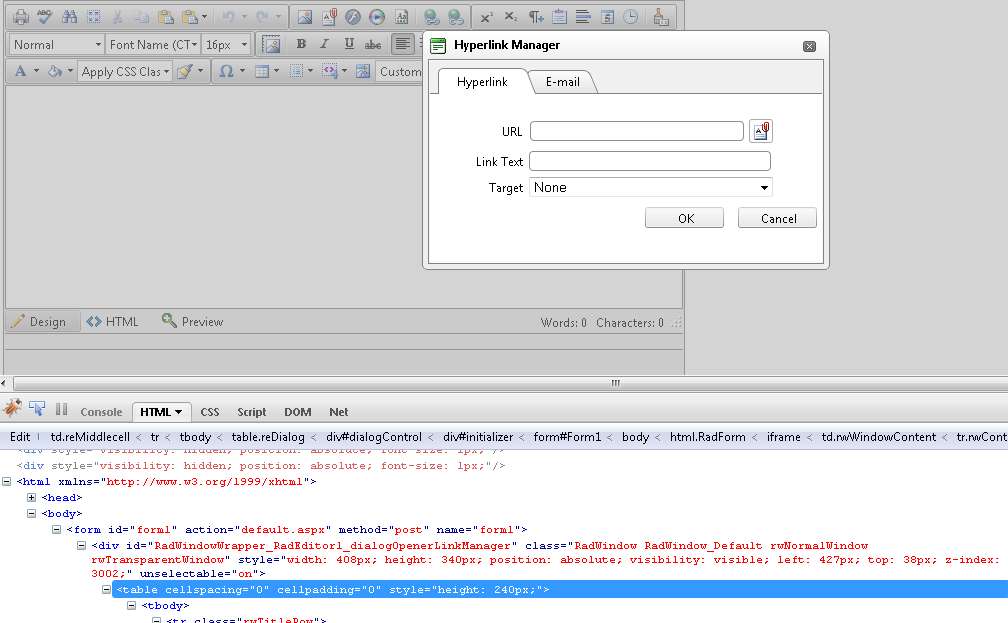Screen dimensions: 1008x623
Task: Open the Image Manager icon
Action: pos(304,17)
